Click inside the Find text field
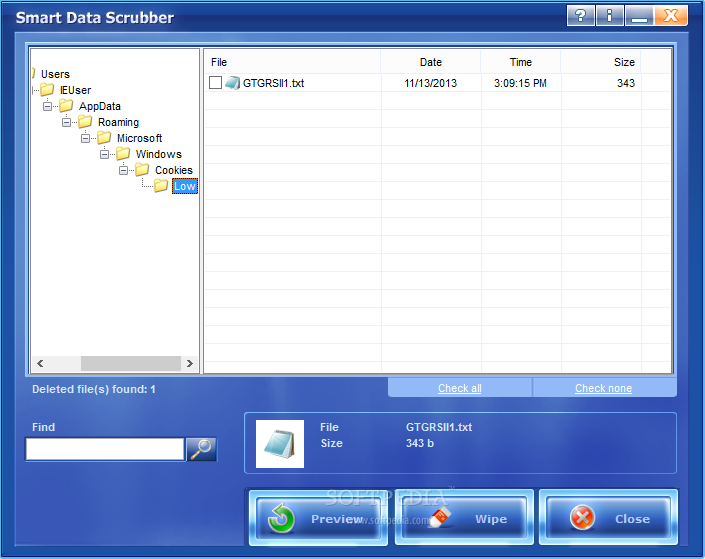 click(x=105, y=449)
